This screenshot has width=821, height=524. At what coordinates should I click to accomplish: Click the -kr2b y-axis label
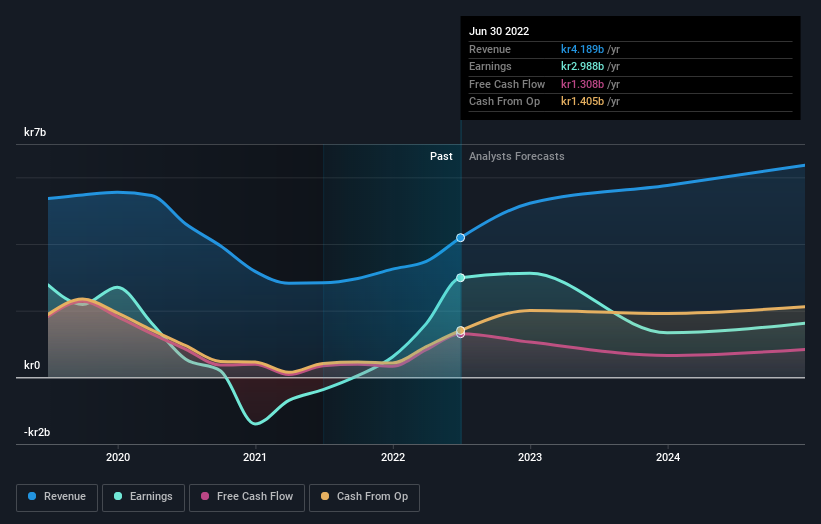[x=37, y=432]
